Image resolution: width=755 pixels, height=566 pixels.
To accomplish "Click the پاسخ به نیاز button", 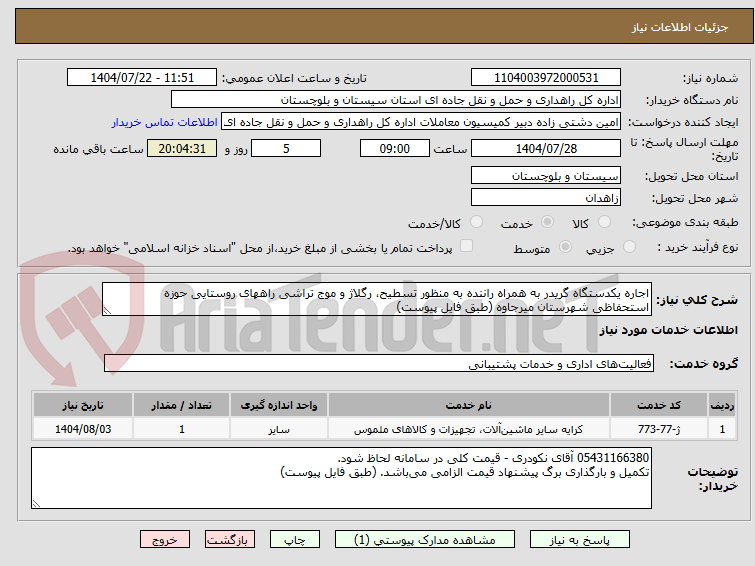I will [580, 540].
